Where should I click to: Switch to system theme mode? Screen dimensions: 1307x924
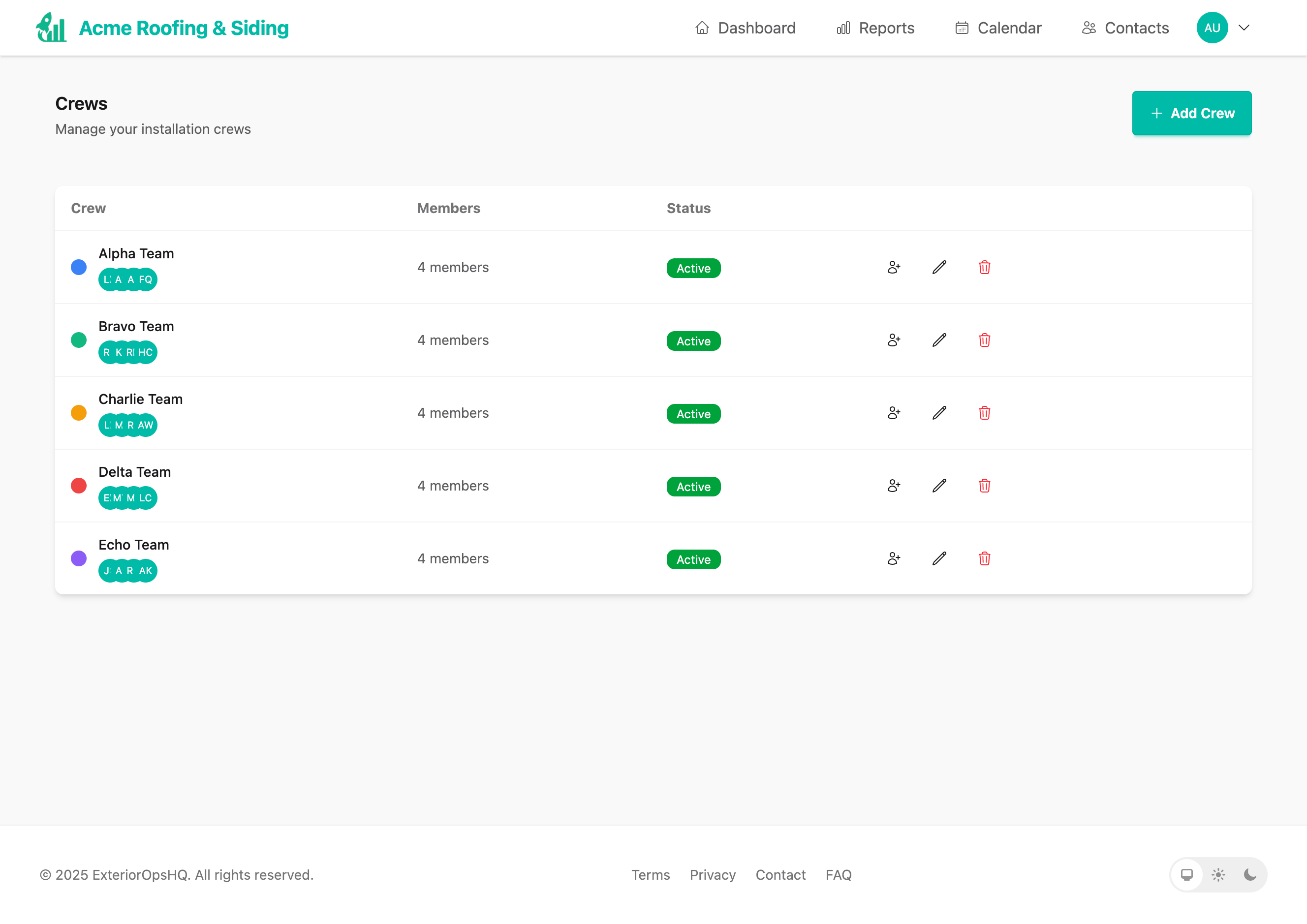[1187, 875]
